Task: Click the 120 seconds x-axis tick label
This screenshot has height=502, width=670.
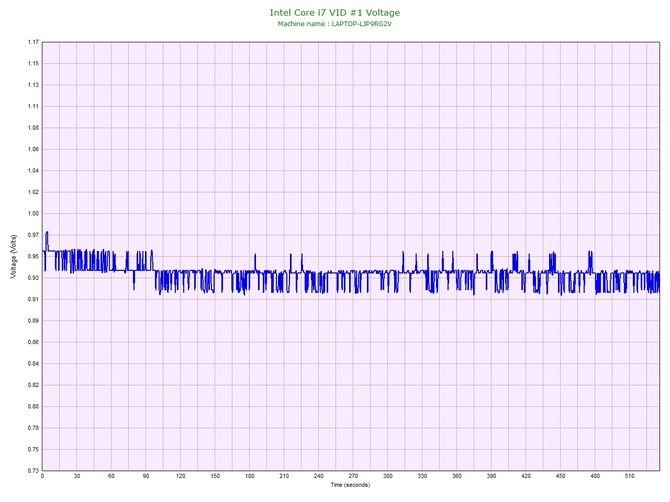Action: 181,476
